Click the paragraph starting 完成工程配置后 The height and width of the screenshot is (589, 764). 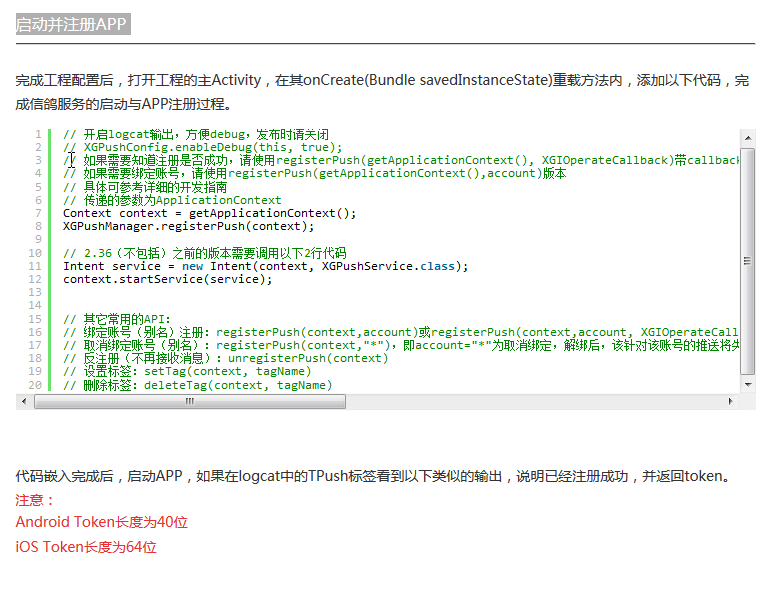pos(382,92)
